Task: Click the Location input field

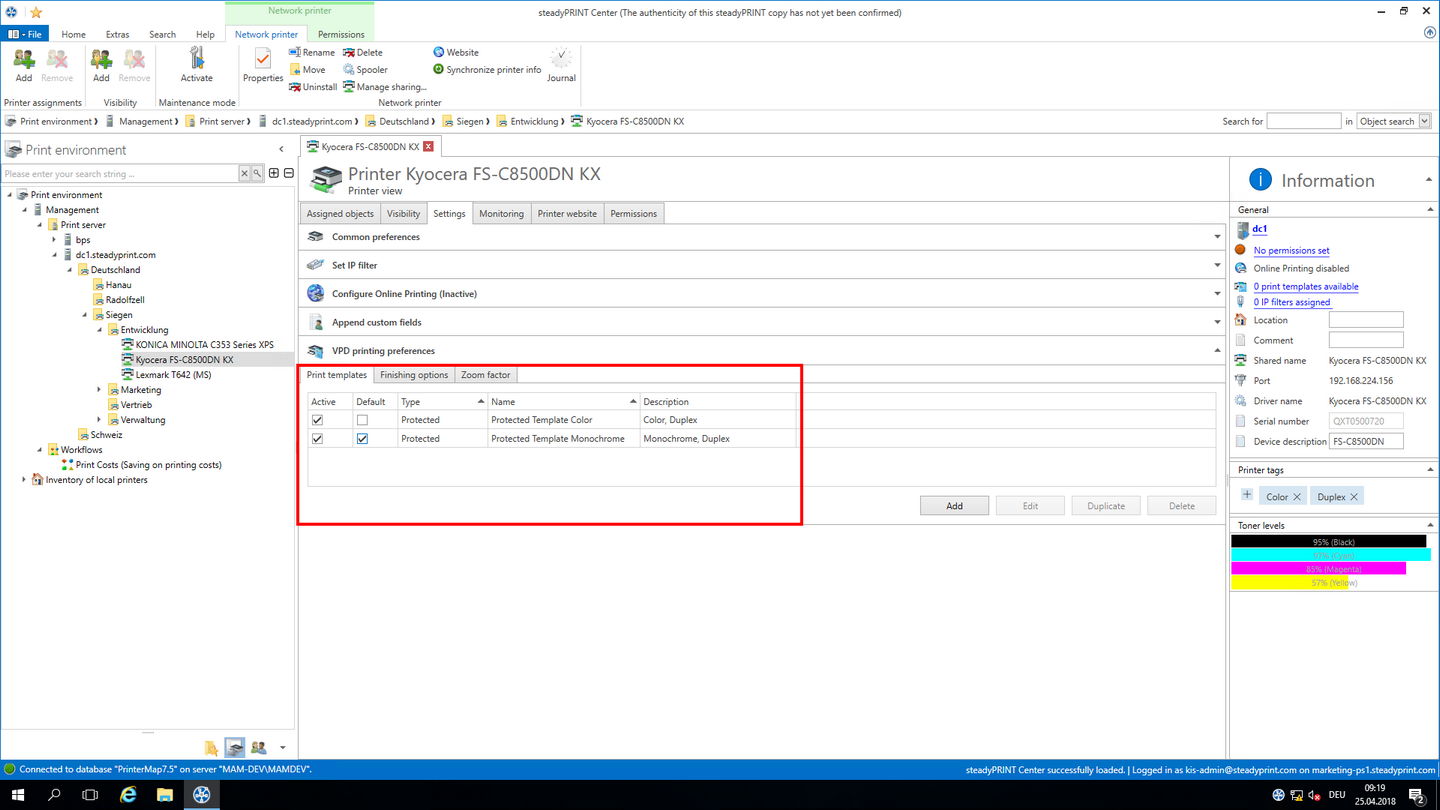Action: point(1366,320)
